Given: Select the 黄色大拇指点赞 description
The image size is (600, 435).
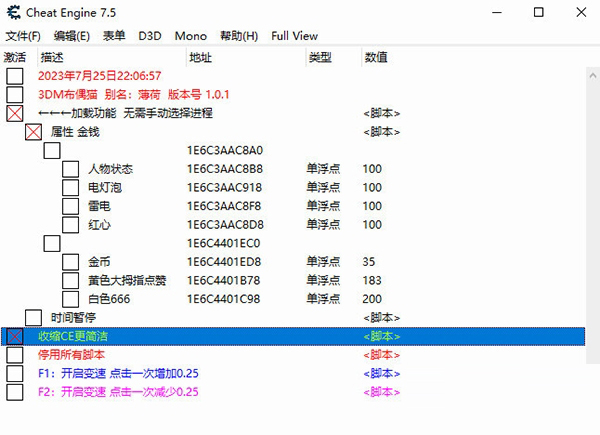Looking at the screenshot, I should click(x=127, y=280).
